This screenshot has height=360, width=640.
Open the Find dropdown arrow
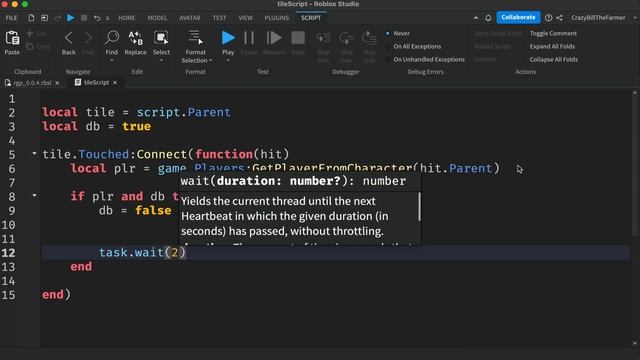tap(112, 60)
